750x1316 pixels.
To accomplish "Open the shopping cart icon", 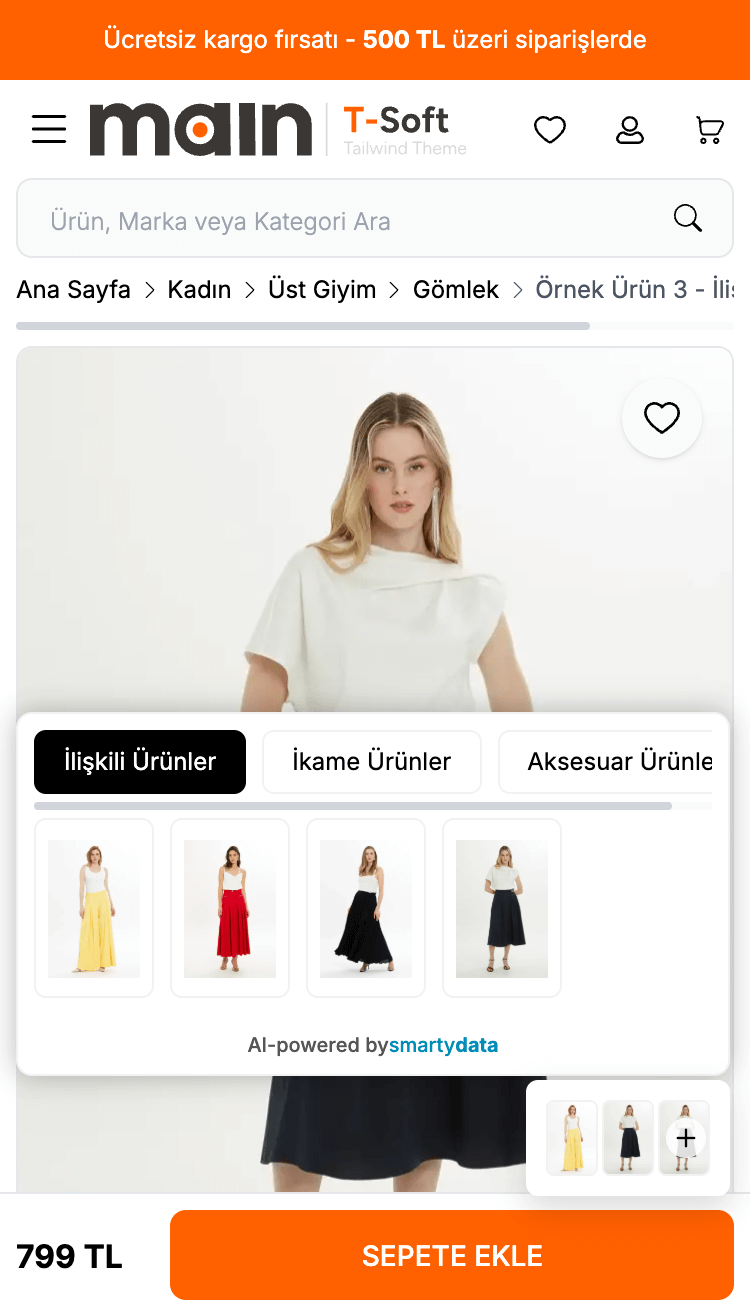I will point(710,130).
